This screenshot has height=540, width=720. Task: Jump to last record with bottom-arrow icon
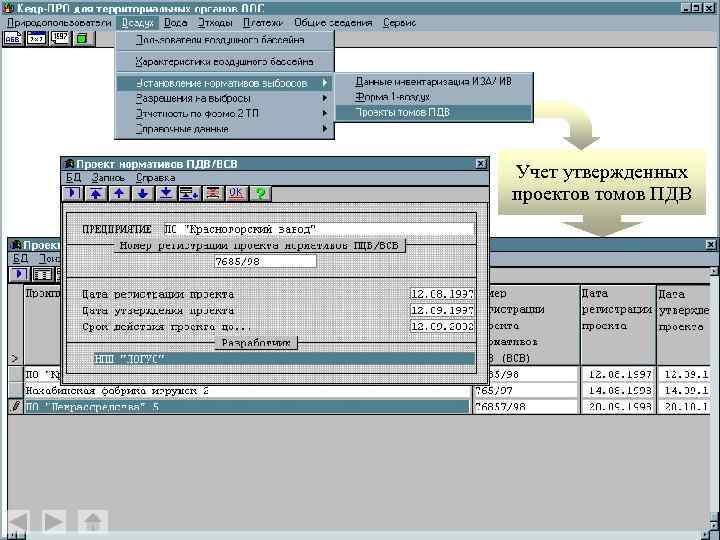[166, 193]
